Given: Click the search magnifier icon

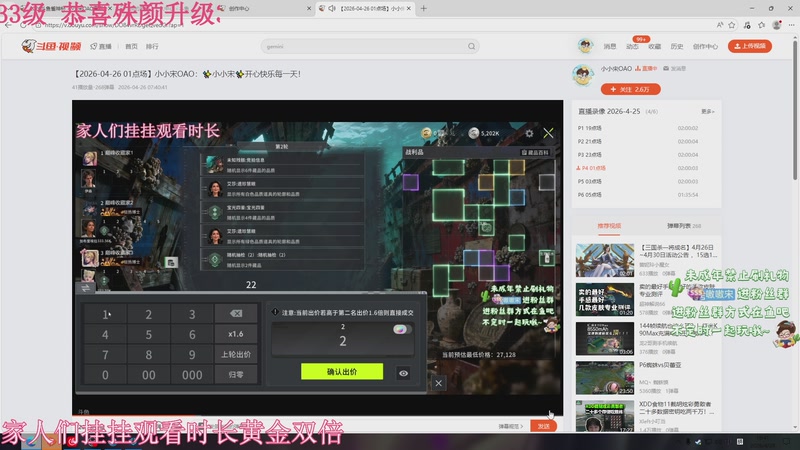Looking at the screenshot, I should (x=471, y=46).
